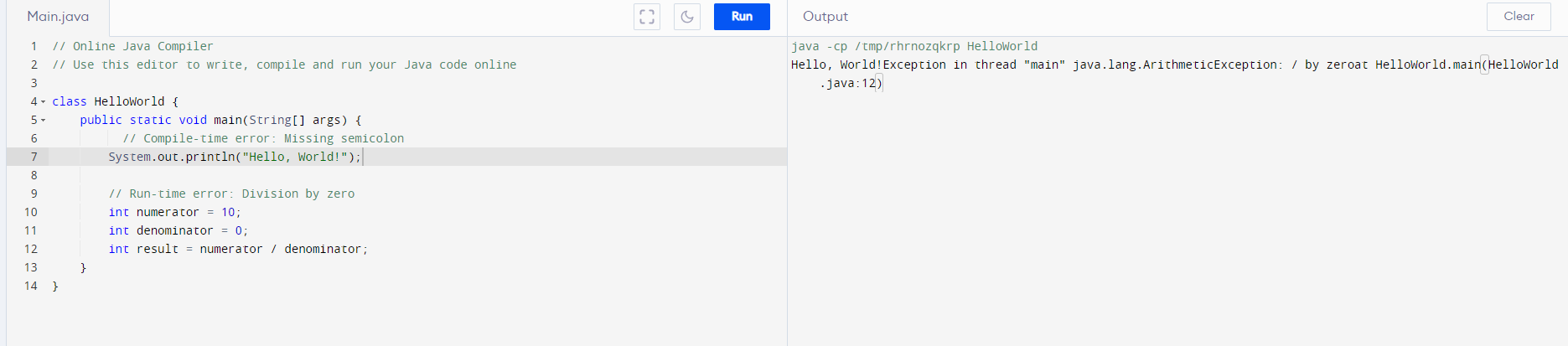Click the Output panel header label
The width and height of the screenshot is (1568, 346).
(825, 17)
